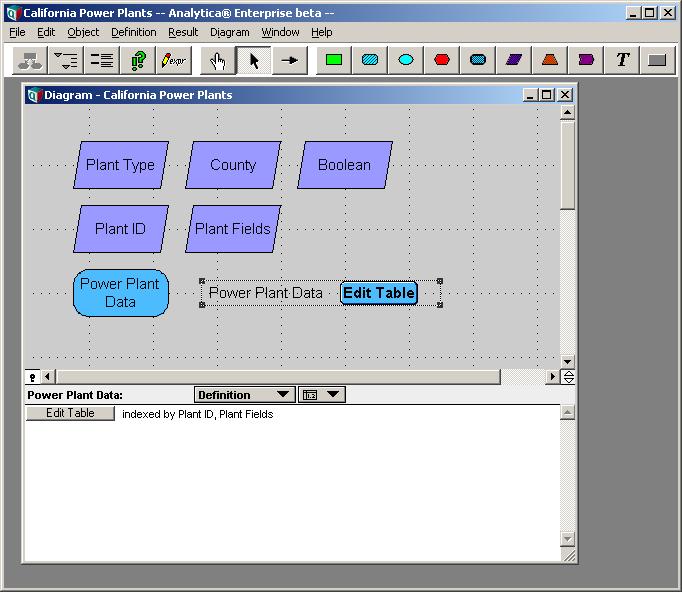682x592 pixels.
Task: Click the attribute panel splitter icon
Action: pyautogui.click(x=568, y=377)
